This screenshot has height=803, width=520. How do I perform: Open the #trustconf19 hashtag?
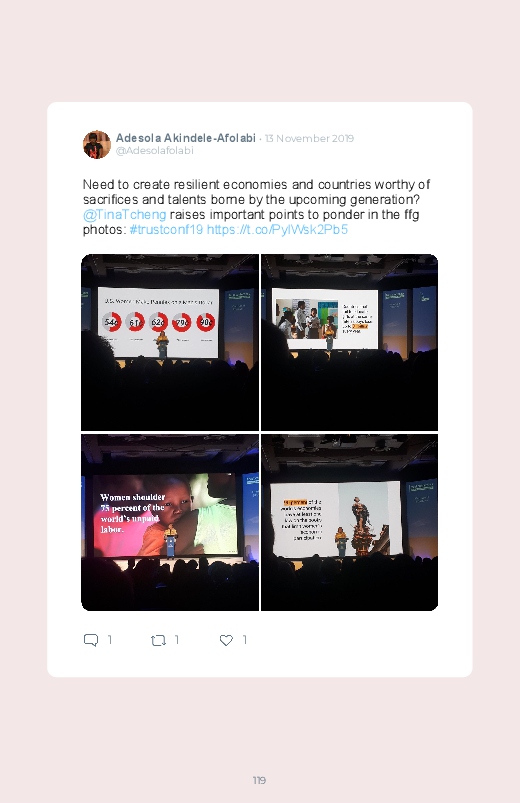pyautogui.click(x=167, y=229)
